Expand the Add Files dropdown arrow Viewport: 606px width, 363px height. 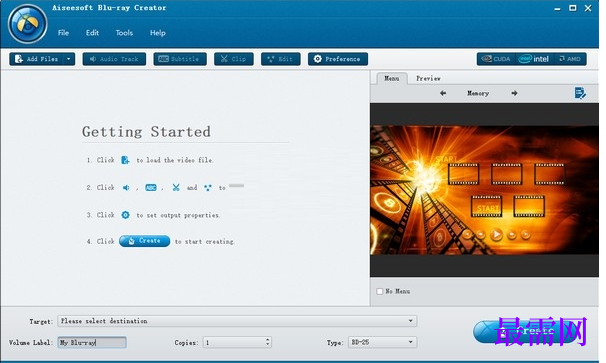[x=68, y=59]
